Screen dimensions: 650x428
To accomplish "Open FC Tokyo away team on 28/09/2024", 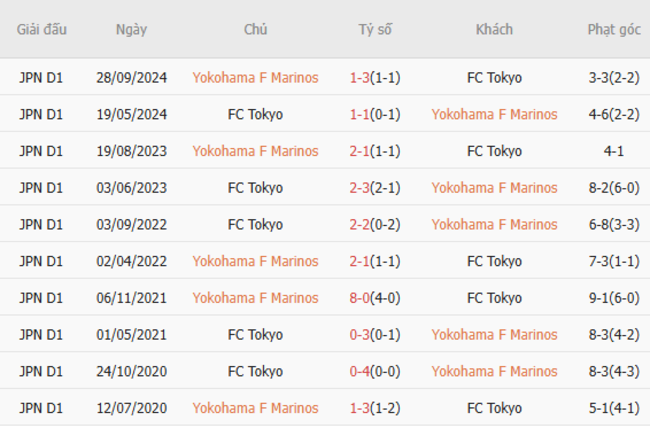I will pyautogui.click(x=494, y=77).
